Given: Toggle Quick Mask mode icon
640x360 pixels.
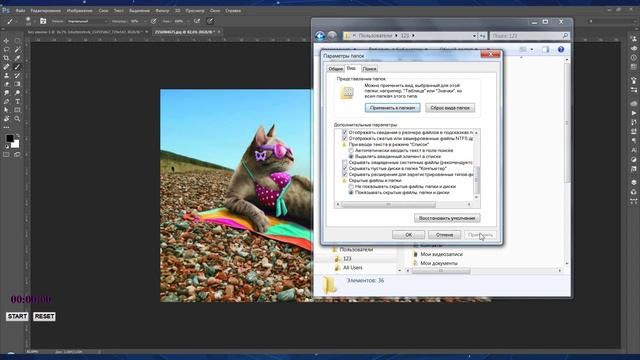Looking at the screenshot, I should 6,155.
